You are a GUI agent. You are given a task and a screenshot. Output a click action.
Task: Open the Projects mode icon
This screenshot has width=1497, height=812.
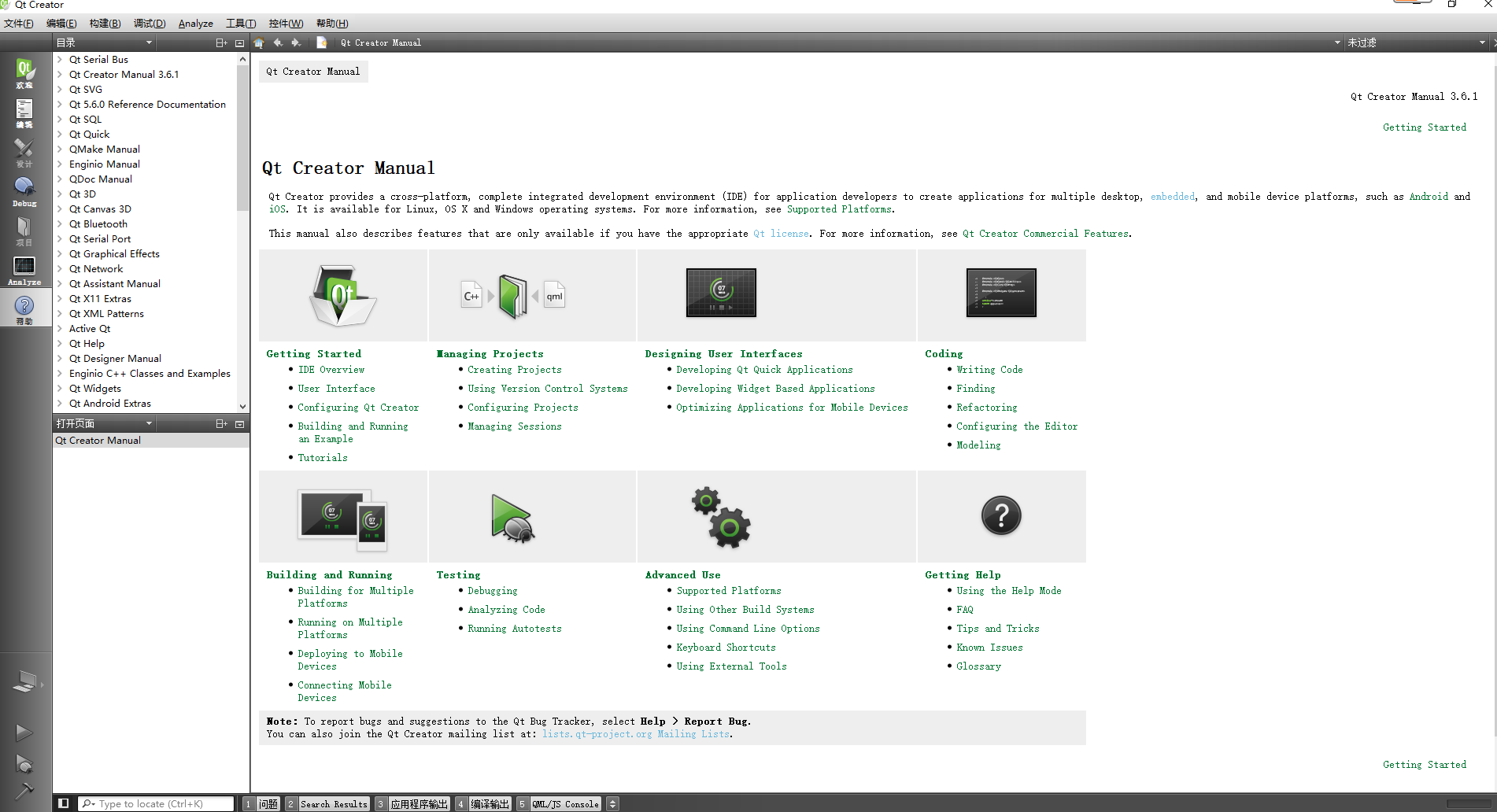[x=24, y=231]
